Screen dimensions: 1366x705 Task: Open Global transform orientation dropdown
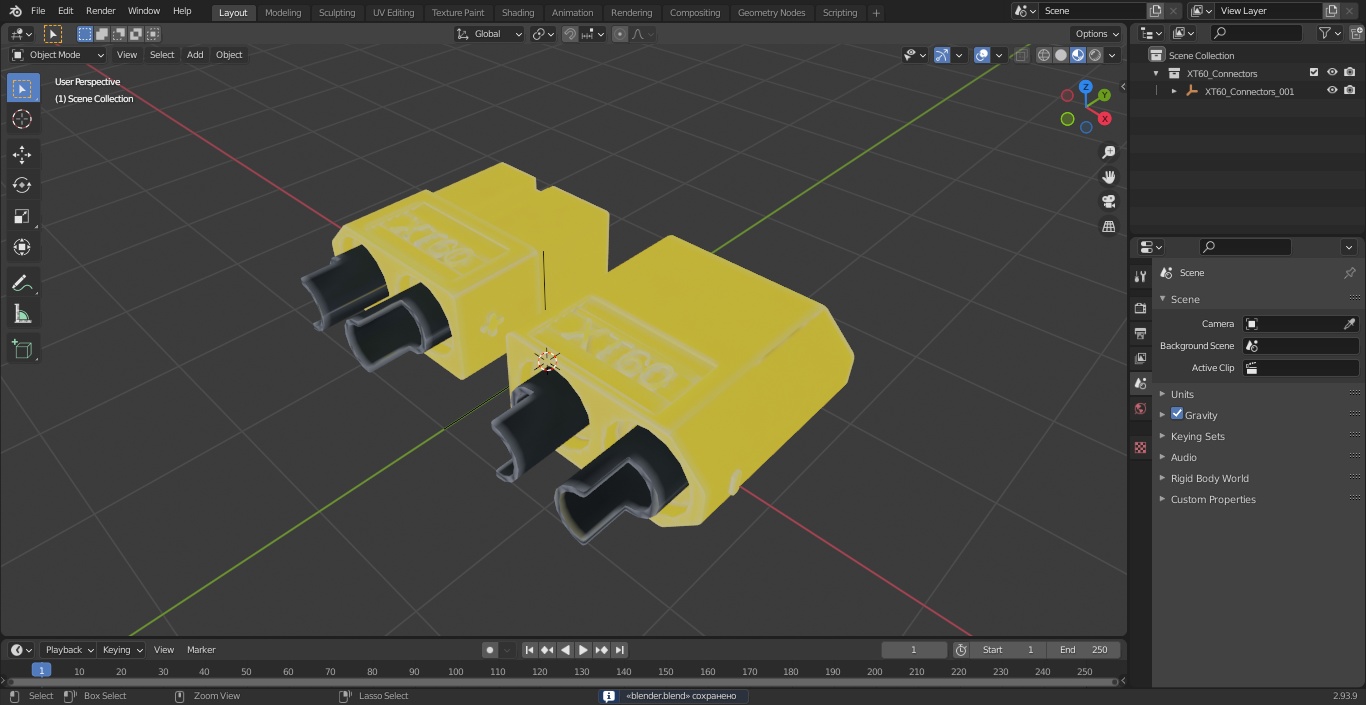tap(489, 34)
